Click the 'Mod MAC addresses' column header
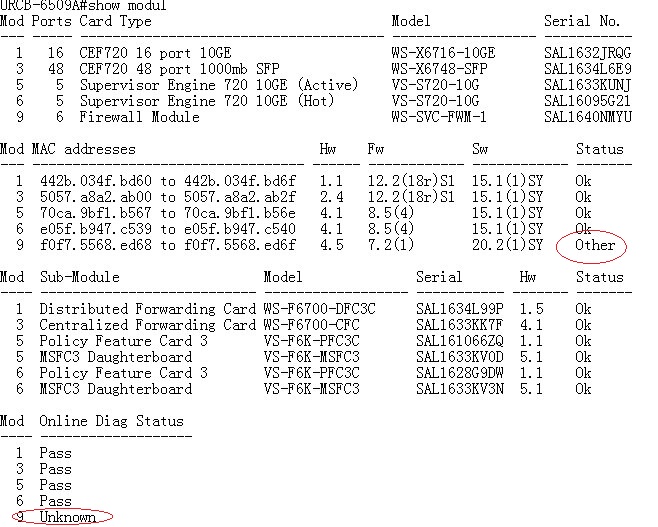This screenshot has height=527, width=658. click(x=68, y=149)
